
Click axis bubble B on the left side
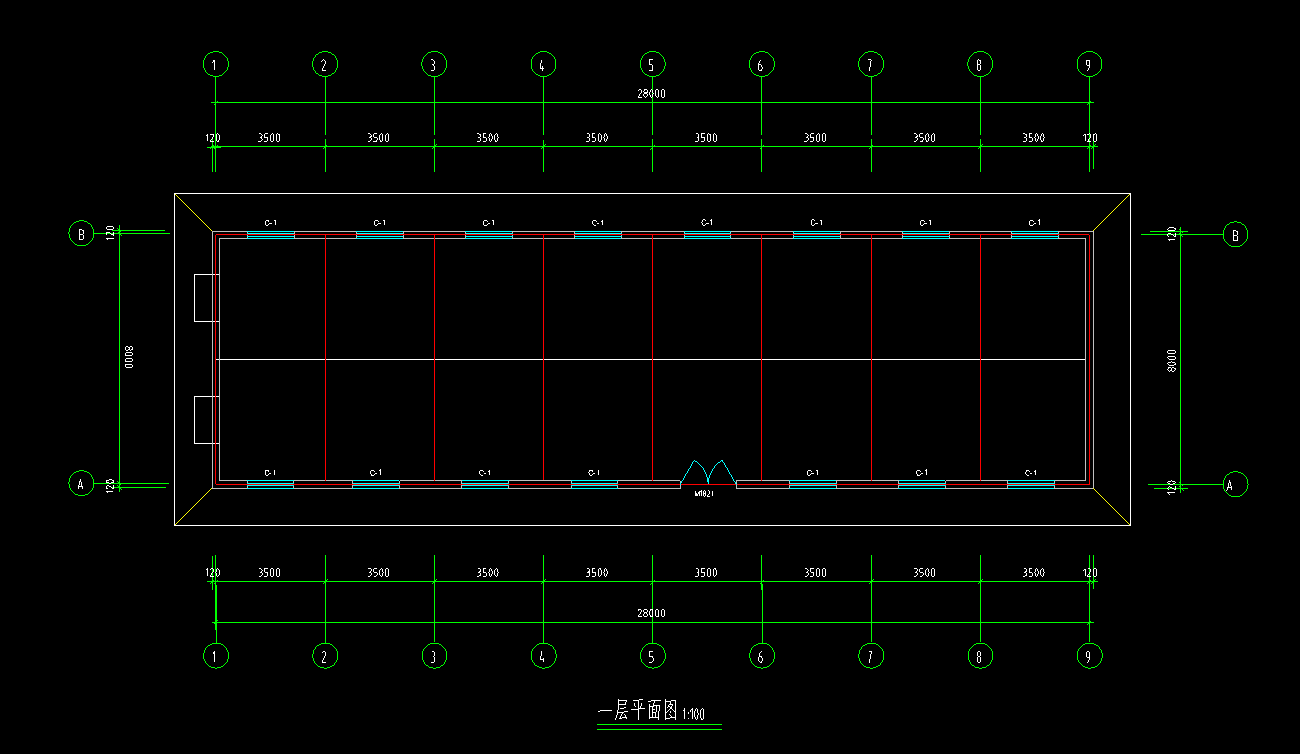pyautogui.click(x=80, y=234)
